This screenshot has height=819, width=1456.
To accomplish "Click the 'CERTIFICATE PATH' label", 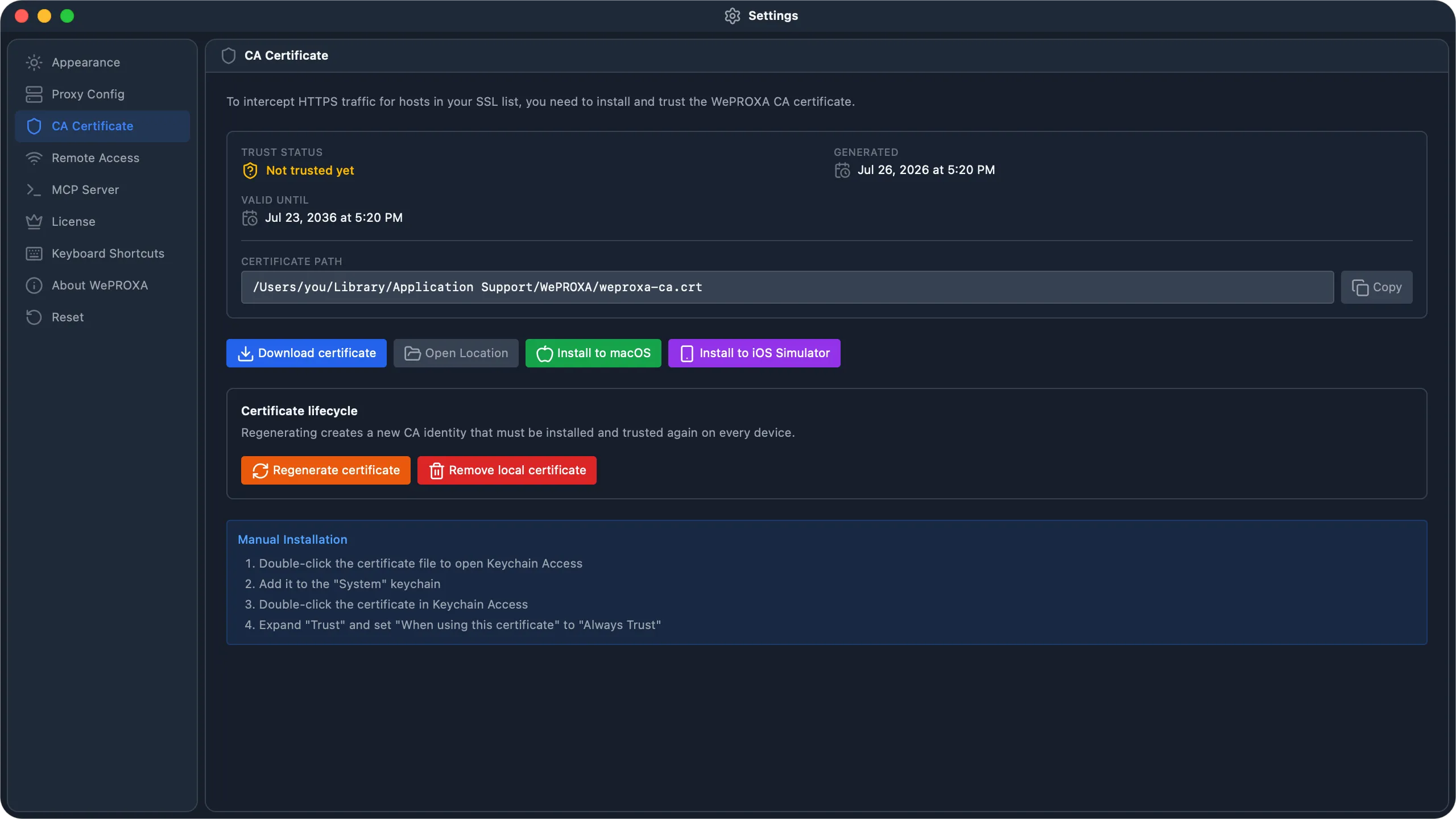I will pyautogui.click(x=292, y=262).
